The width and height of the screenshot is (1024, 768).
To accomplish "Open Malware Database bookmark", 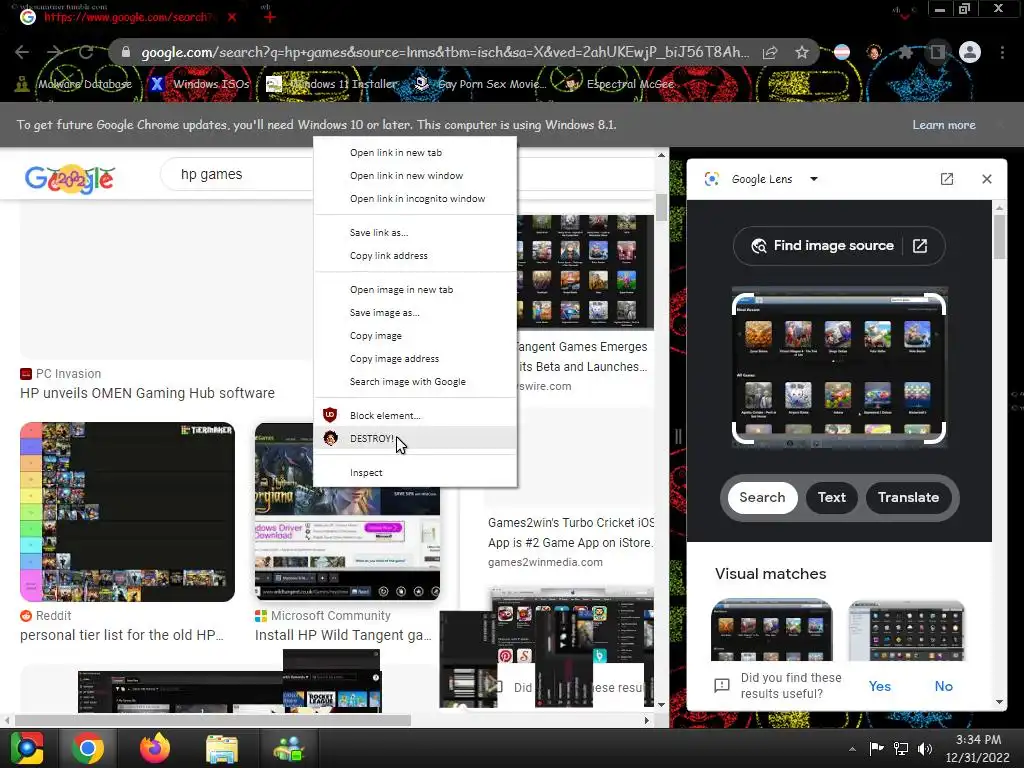I will click(73, 84).
